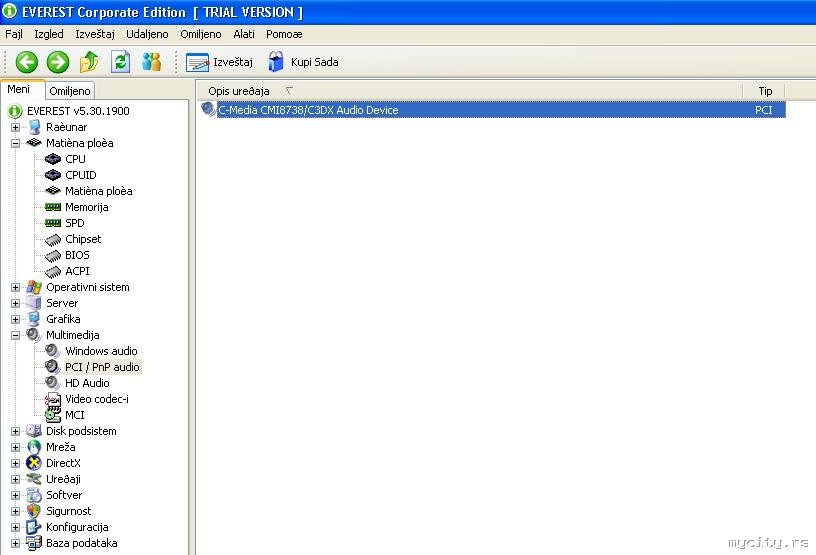Select C-Media CMI8738/C3DX Audio Device row

pyautogui.click(x=493, y=110)
